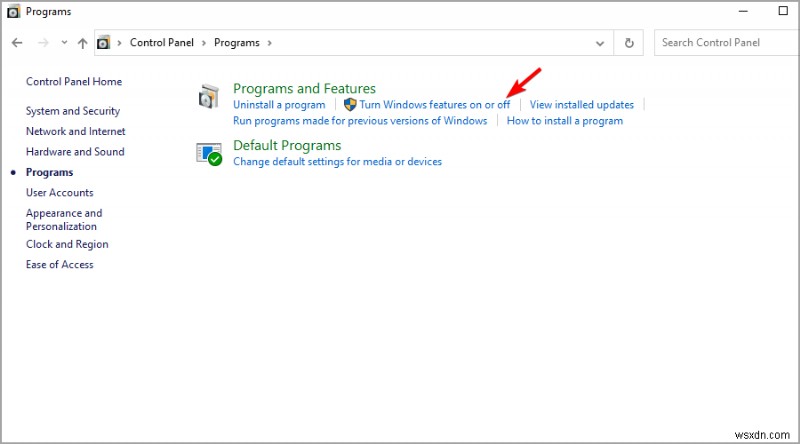
Task: Click Turn Windows features on or off
Action: [435, 105]
